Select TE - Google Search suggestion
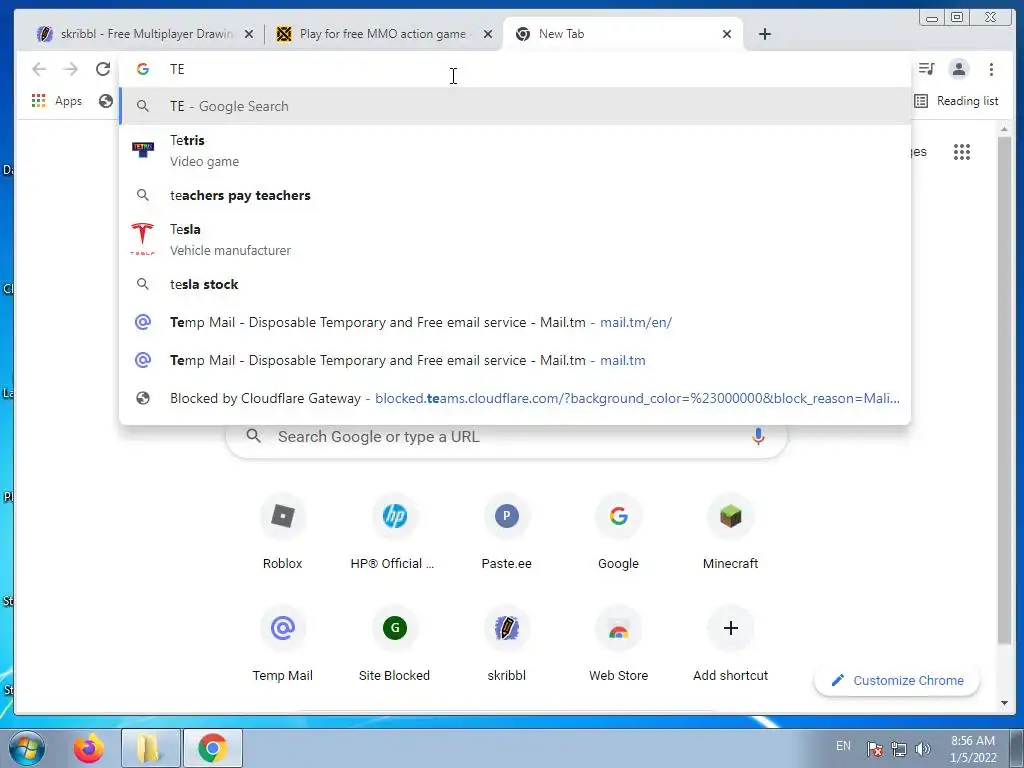1024x768 pixels. point(515,106)
